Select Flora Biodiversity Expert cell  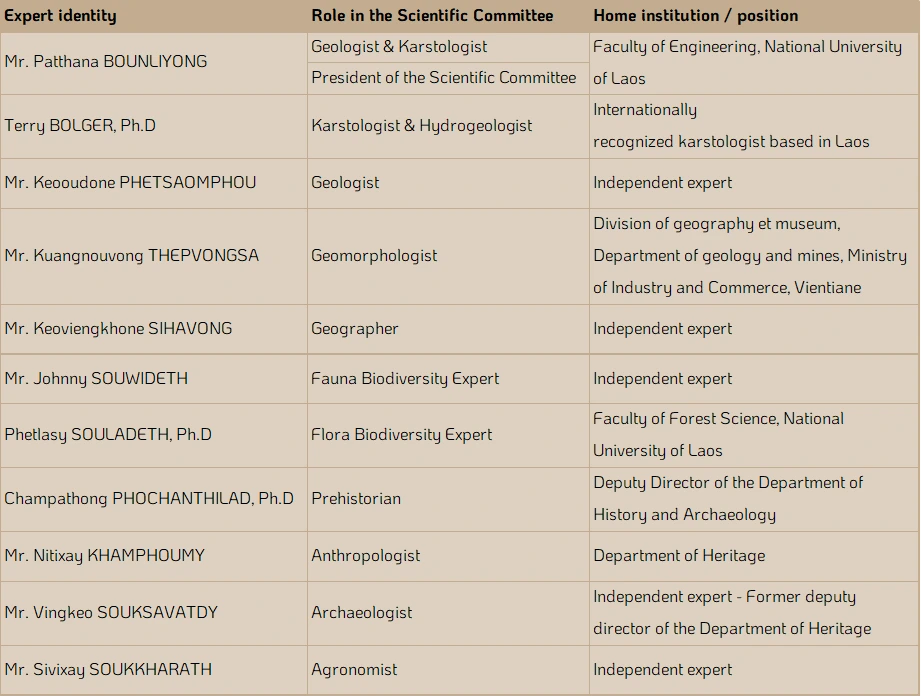click(x=448, y=435)
